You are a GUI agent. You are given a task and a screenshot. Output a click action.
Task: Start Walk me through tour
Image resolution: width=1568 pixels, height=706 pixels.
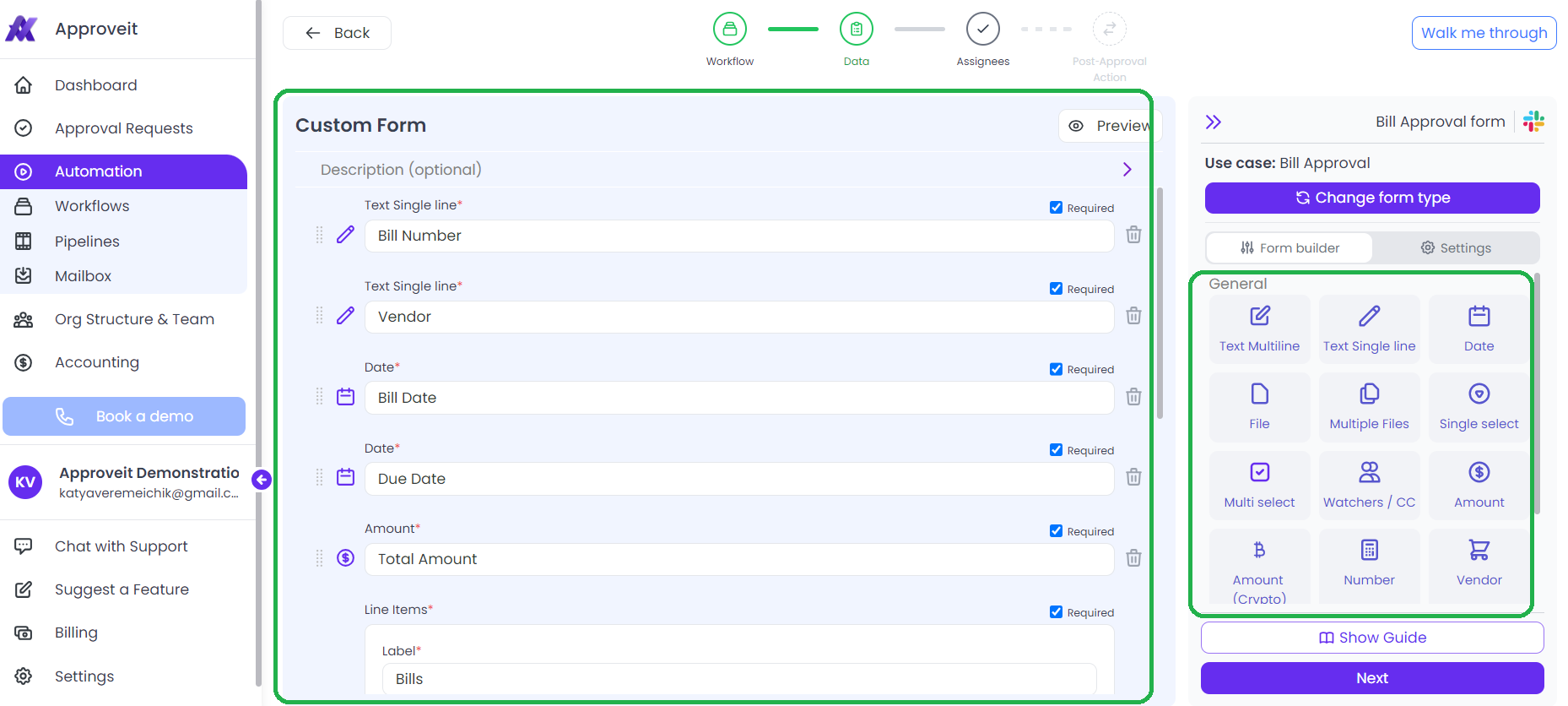coord(1484,33)
